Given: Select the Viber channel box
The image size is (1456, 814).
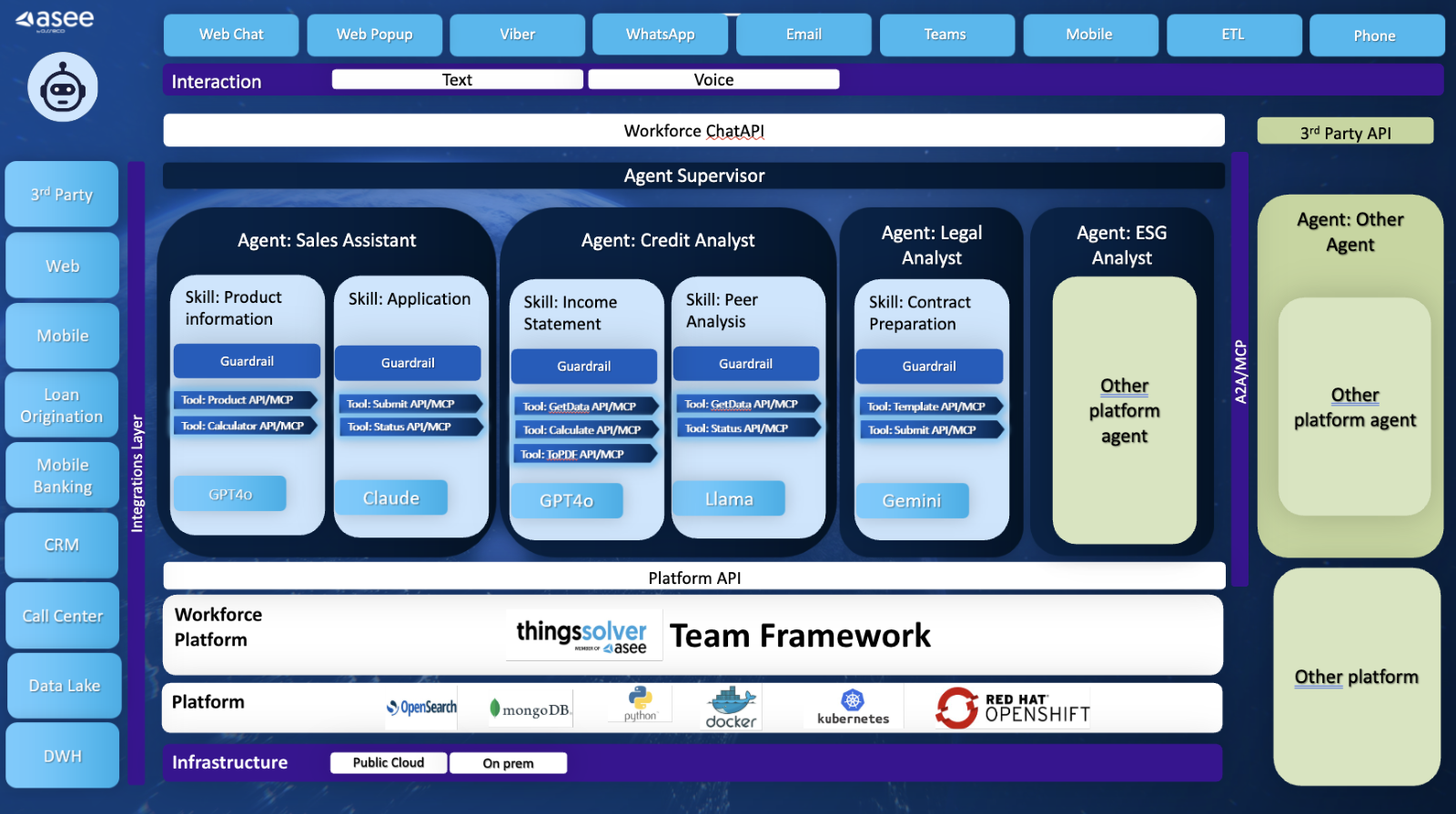Looking at the screenshot, I should click(517, 35).
